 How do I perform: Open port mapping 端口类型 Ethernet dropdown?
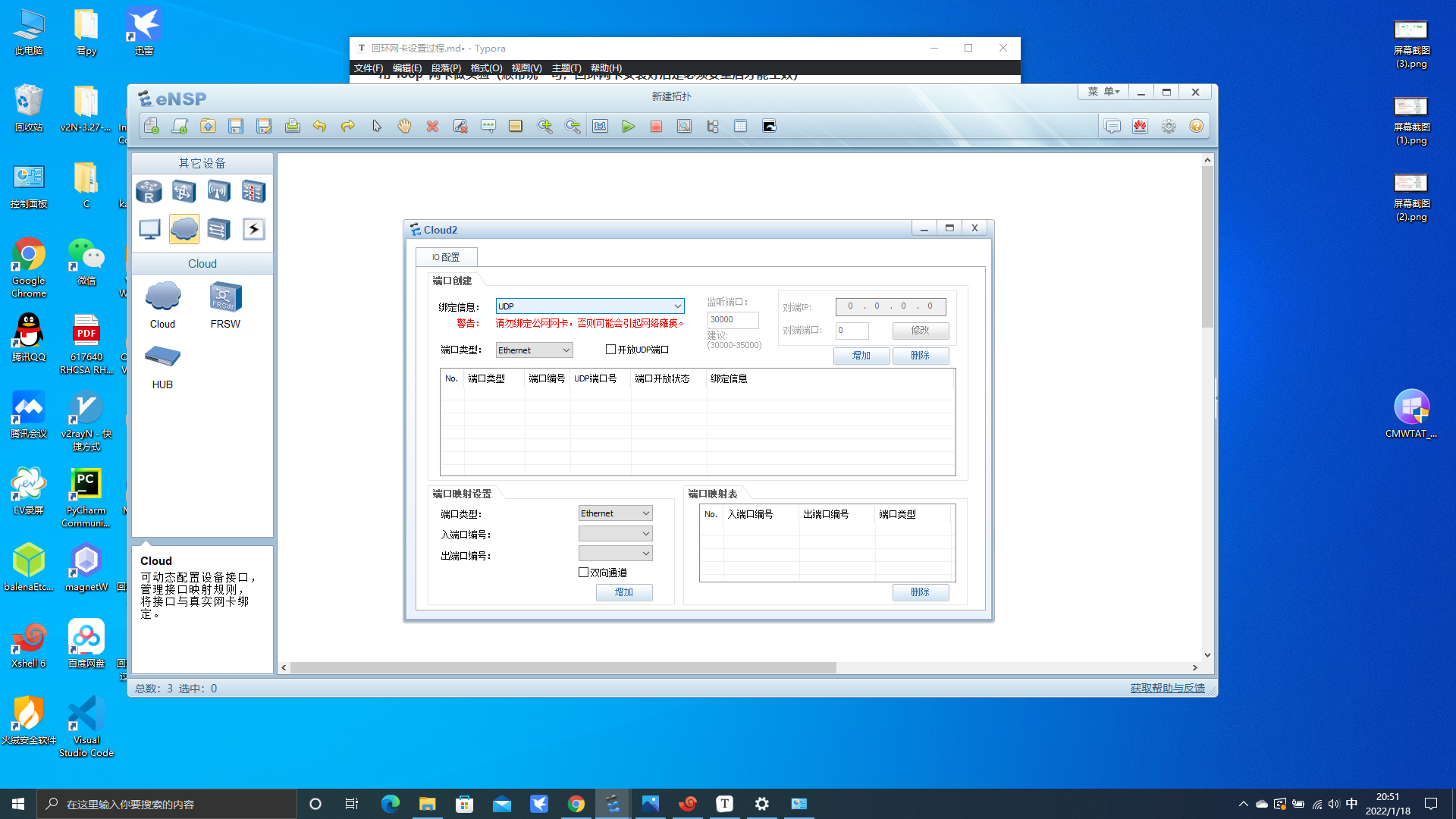coord(615,513)
